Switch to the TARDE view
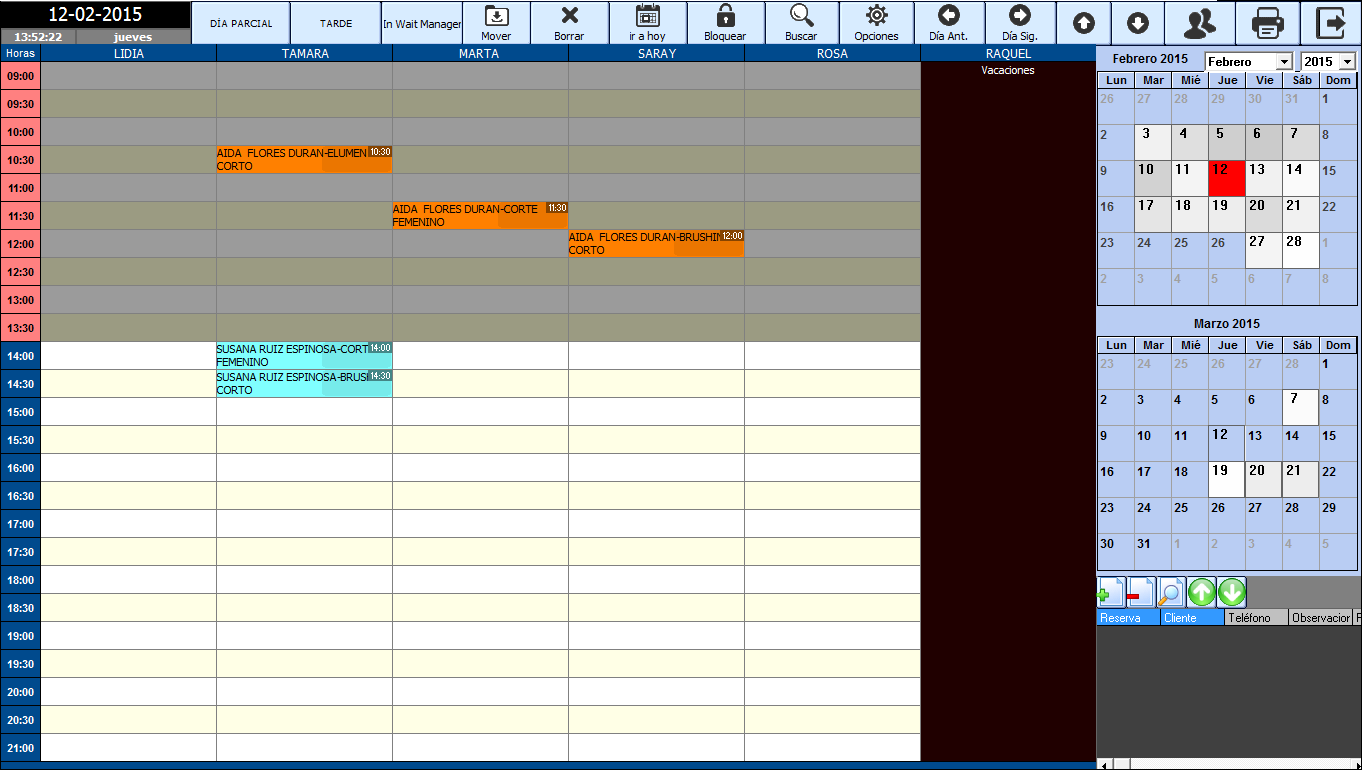This screenshot has width=1362, height=770. tap(336, 23)
